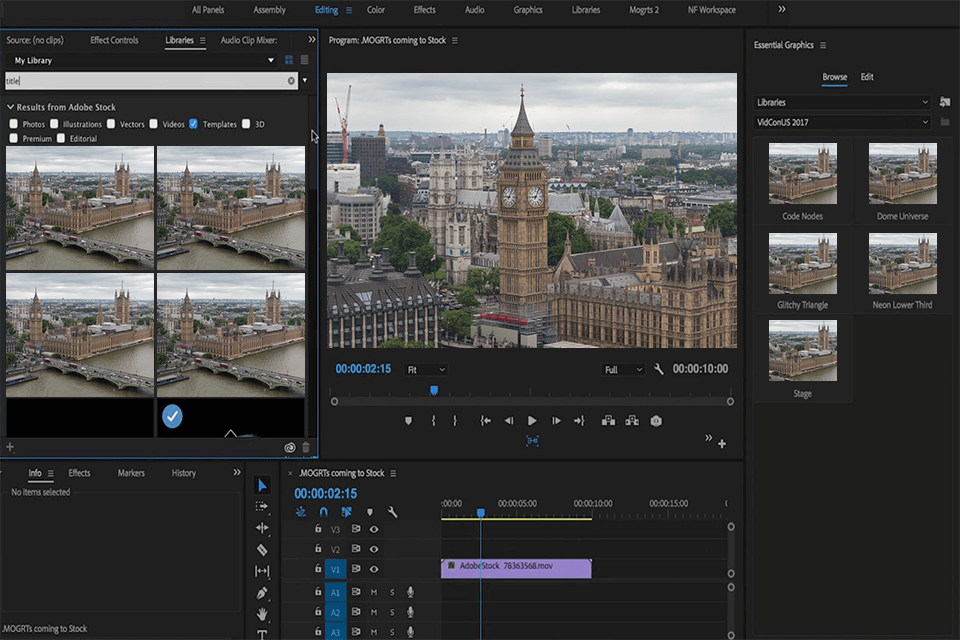This screenshot has height=640, width=960.
Task: Select the Hand tool
Action: point(262,614)
